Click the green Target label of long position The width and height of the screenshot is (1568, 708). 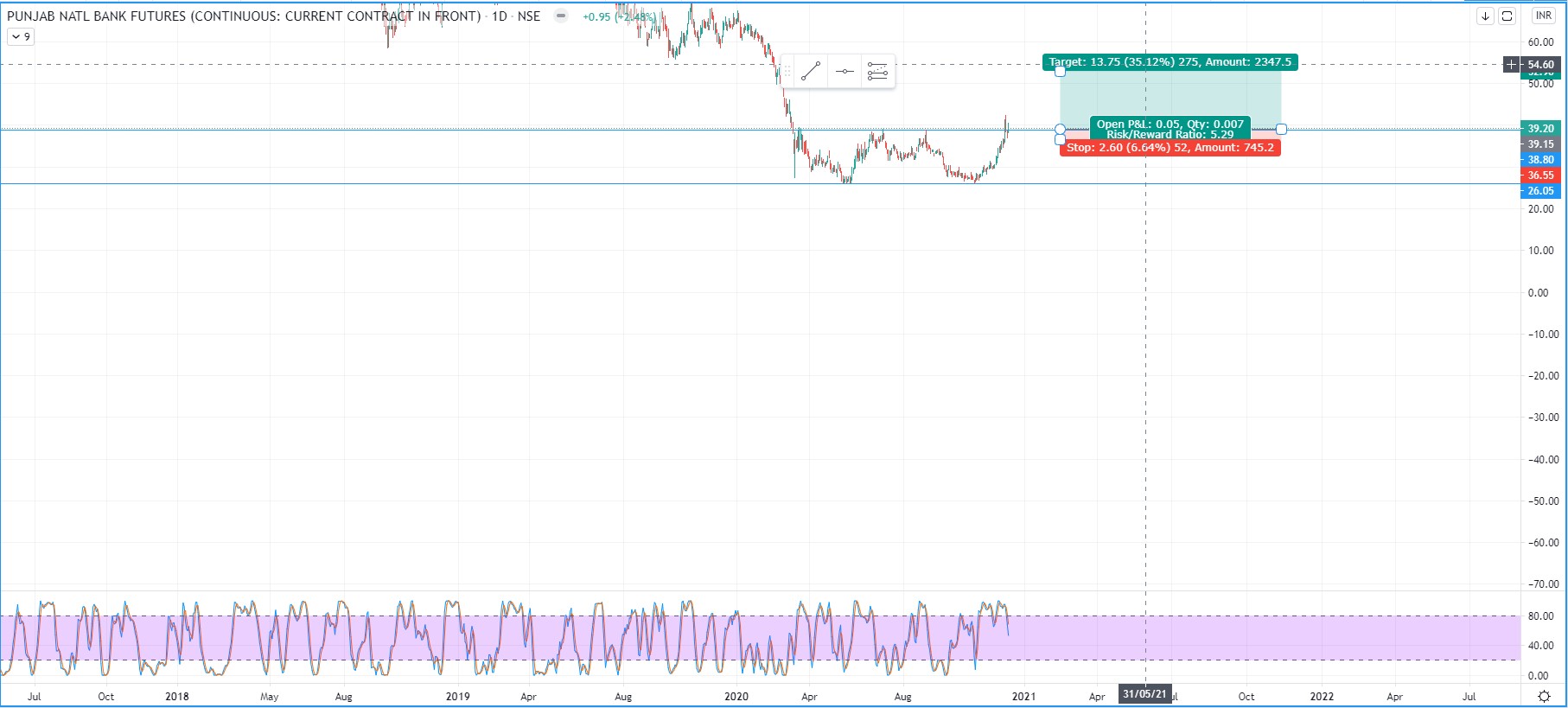click(1170, 62)
